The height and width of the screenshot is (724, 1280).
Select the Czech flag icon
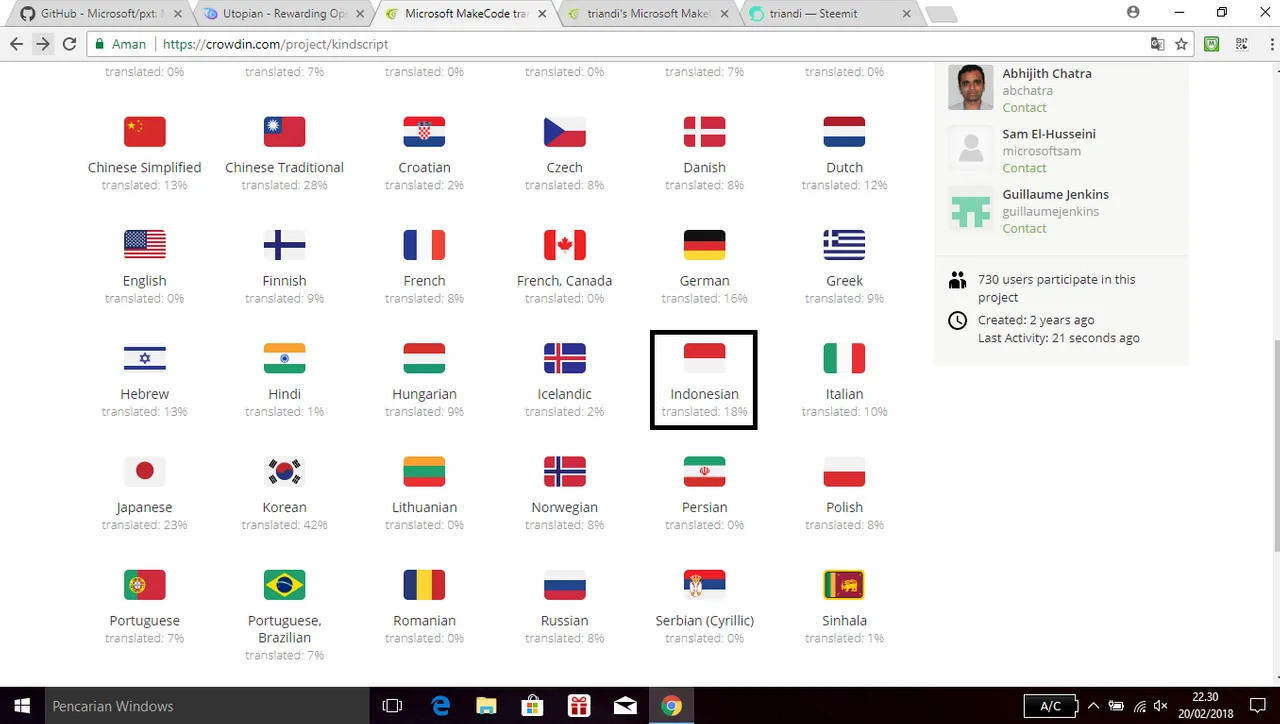coord(564,132)
